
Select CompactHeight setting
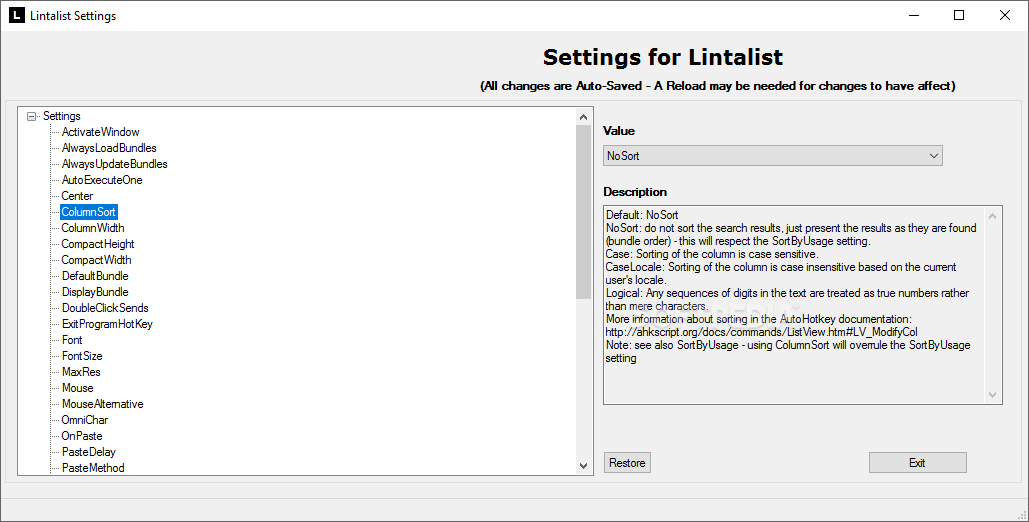pyautogui.click(x=98, y=244)
